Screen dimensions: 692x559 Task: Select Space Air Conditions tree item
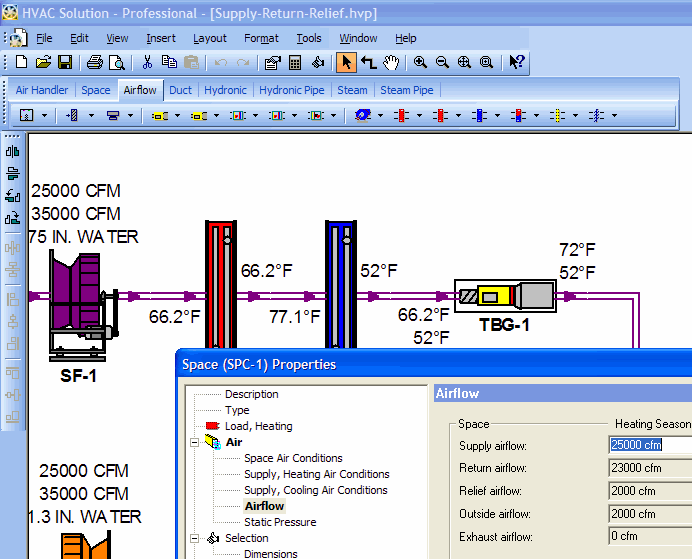pos(293,458)
